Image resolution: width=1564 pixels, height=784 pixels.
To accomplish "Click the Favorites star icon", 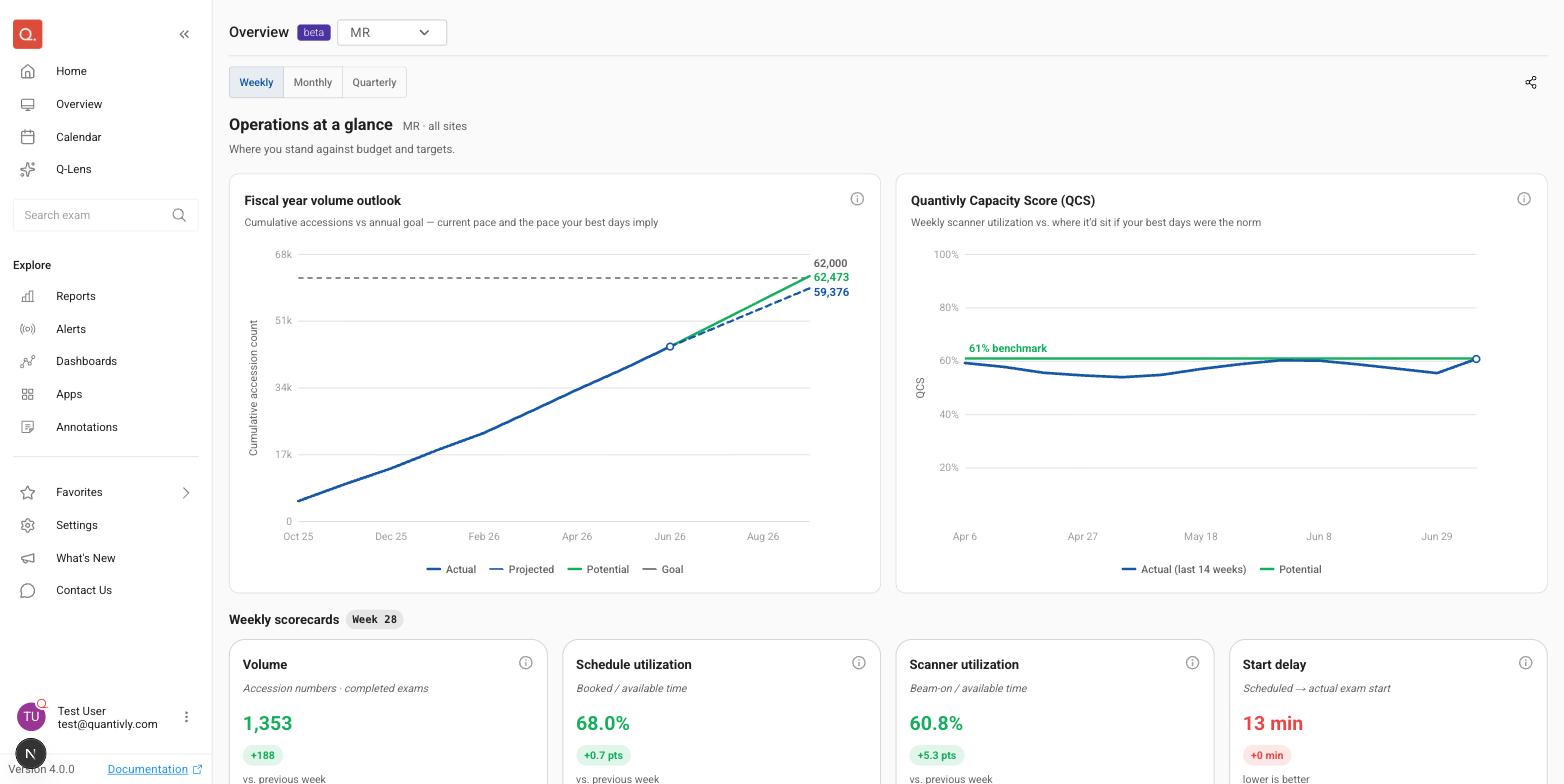I will [28, 492].
